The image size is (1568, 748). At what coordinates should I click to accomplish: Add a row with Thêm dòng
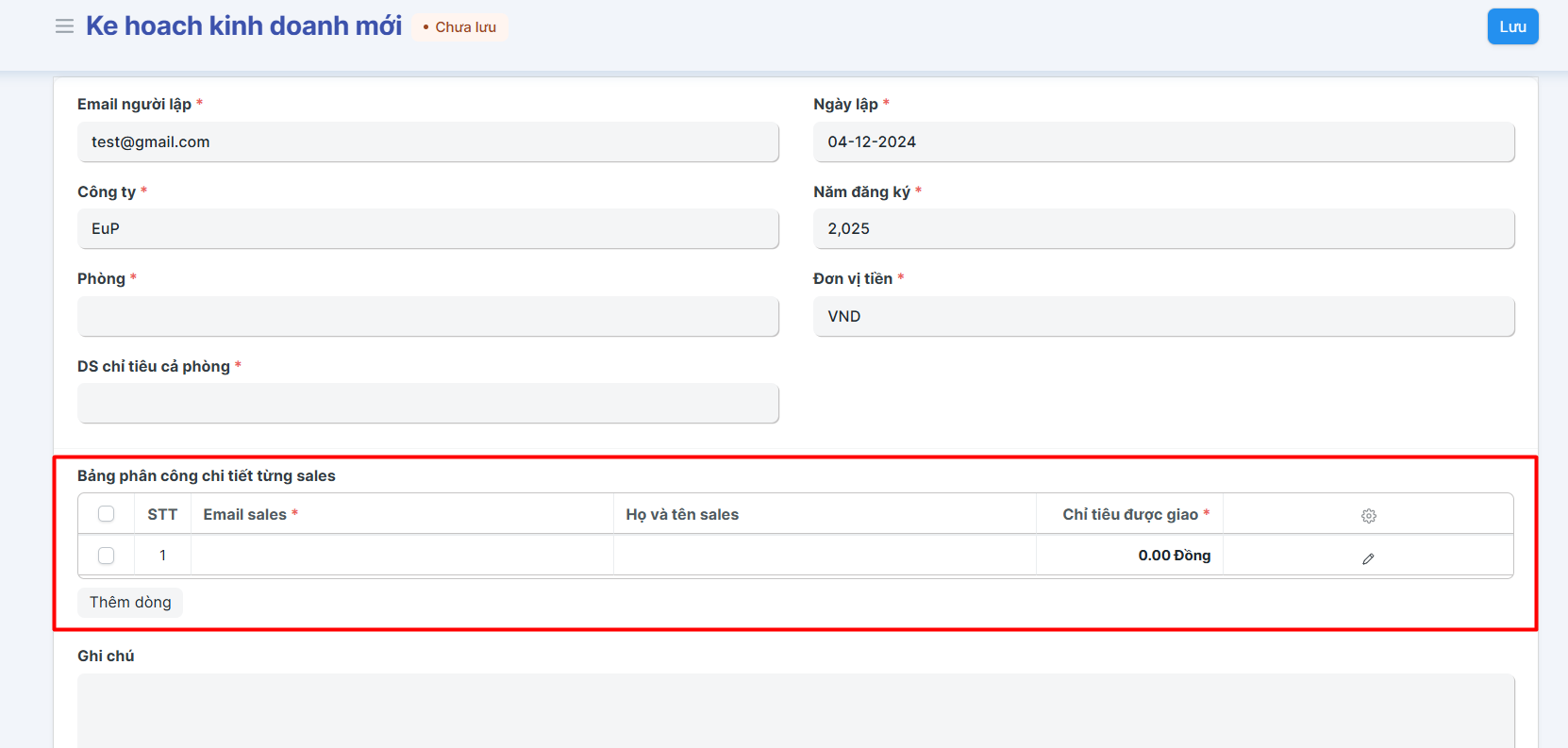[x=130, y=602]
